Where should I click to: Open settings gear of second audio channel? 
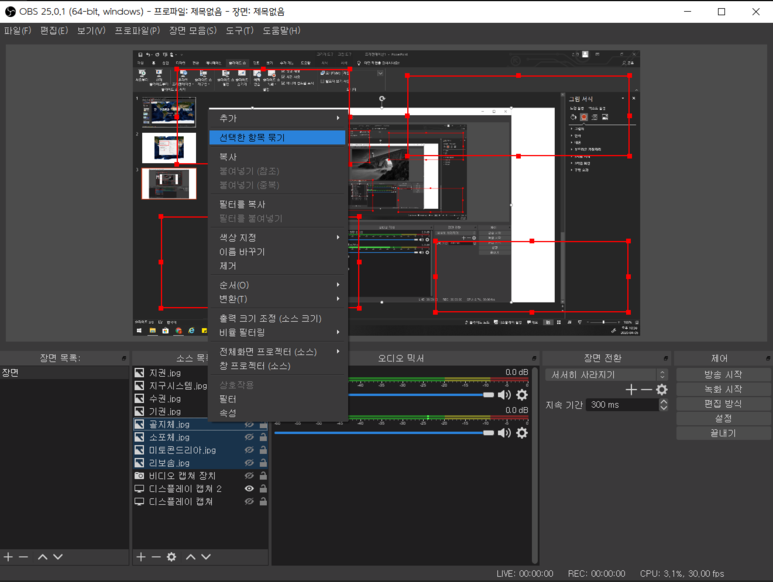pyautogui.click(x=522, y=433)
